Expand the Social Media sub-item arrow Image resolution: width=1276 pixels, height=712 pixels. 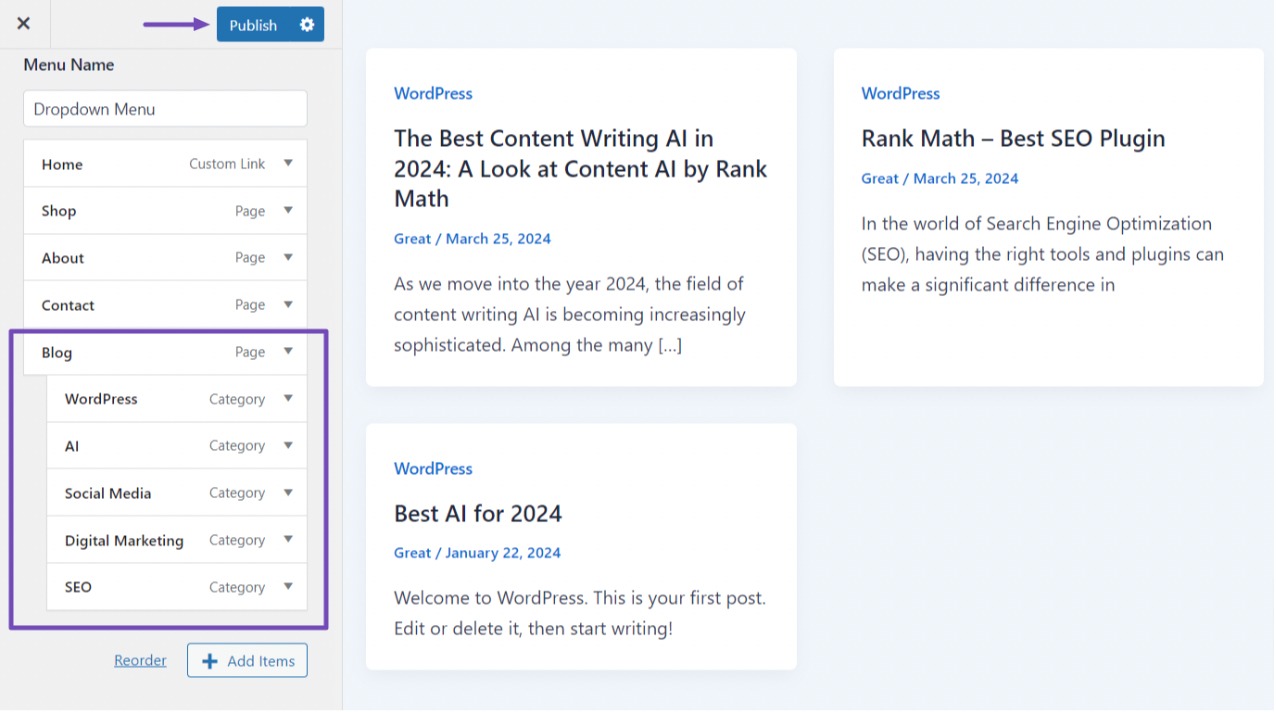[288, 492]
